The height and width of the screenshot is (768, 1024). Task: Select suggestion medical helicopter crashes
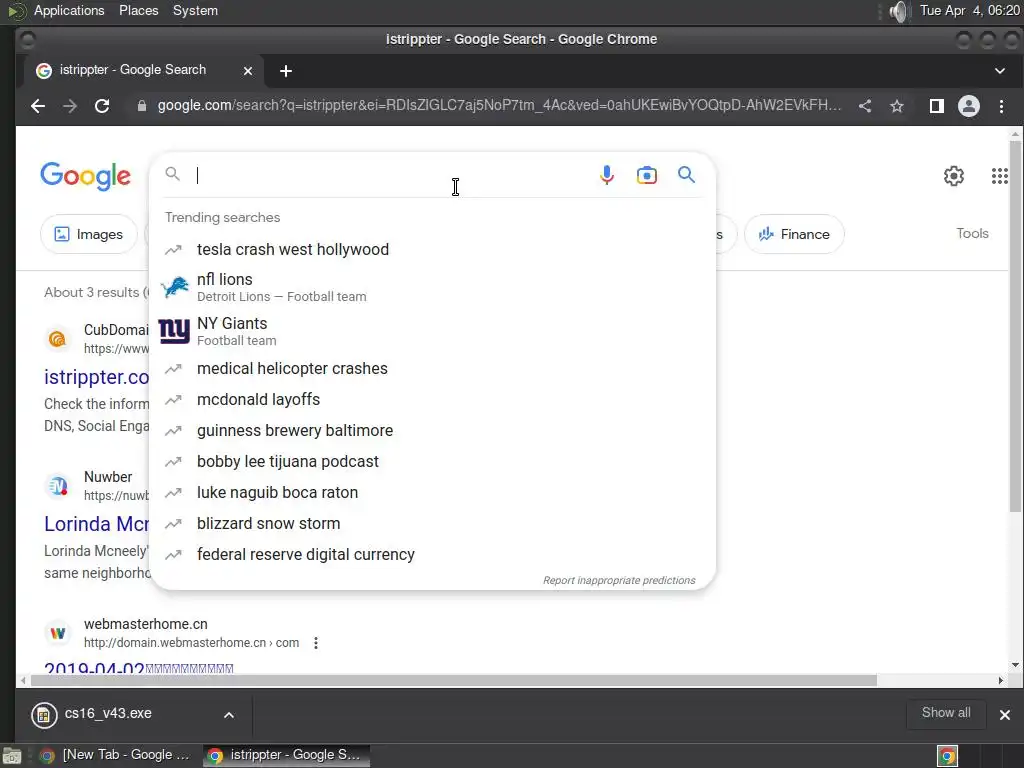(x=432, y=368)
